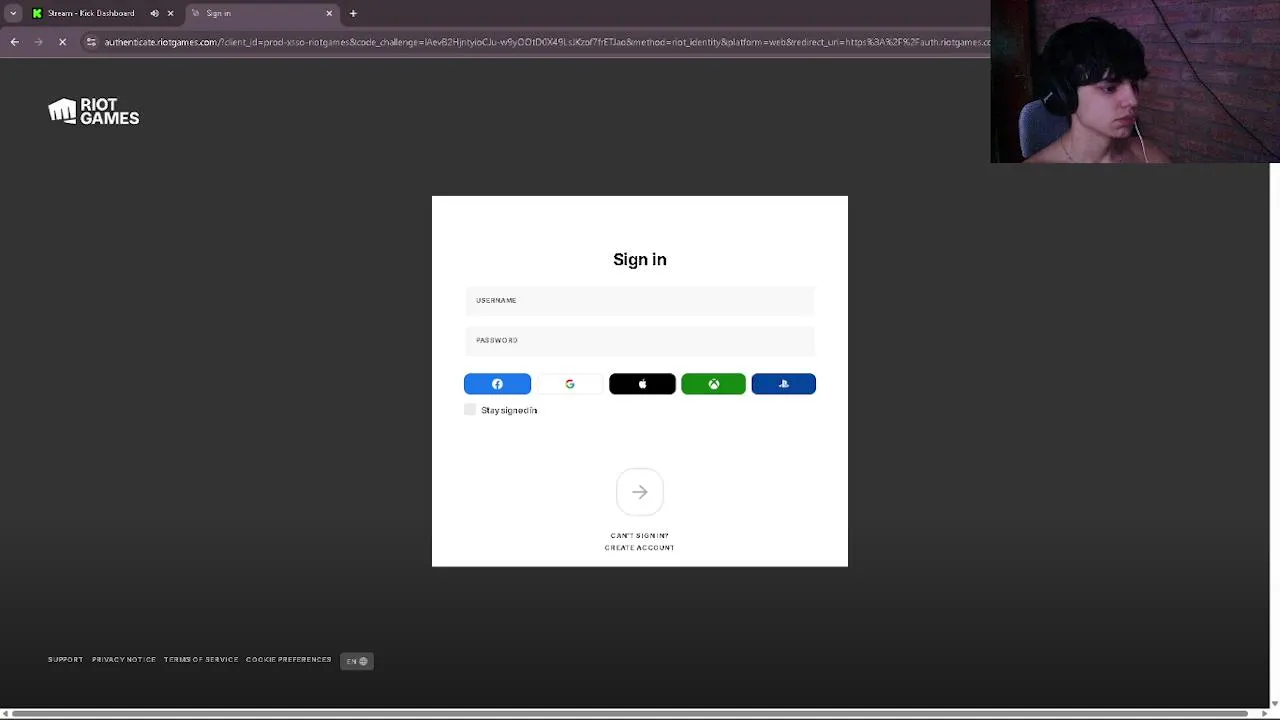Open EN language selector
This screenshot has height=720, width=1280.
point(357,661)
